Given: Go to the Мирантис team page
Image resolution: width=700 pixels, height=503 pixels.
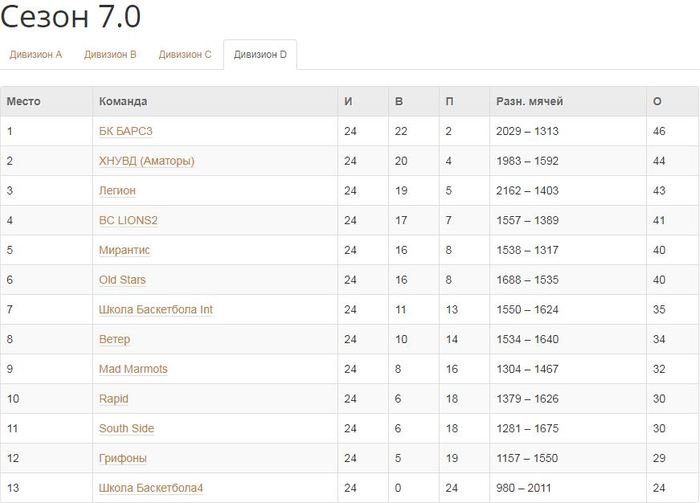Looking at the screenshot, I should click(124, 250).
